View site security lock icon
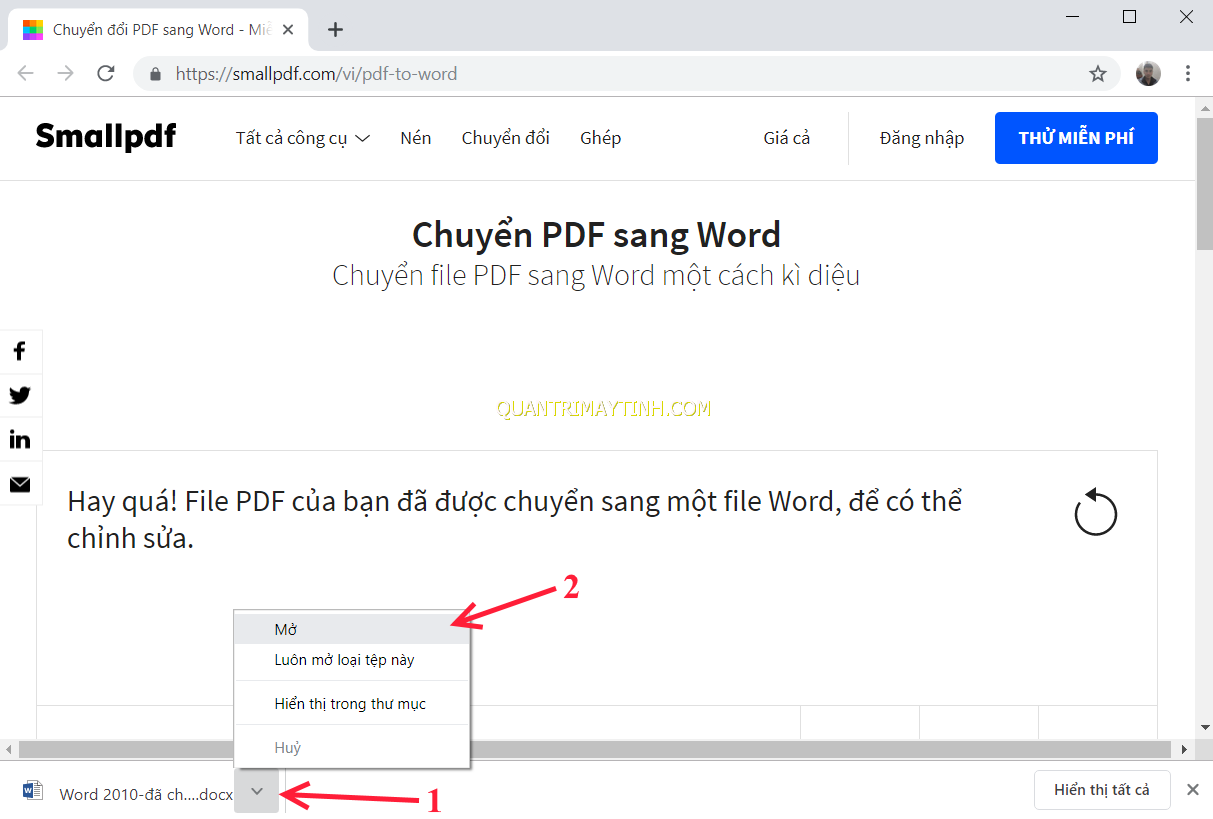Screen dimensions: 1213x819 point(154,74)
